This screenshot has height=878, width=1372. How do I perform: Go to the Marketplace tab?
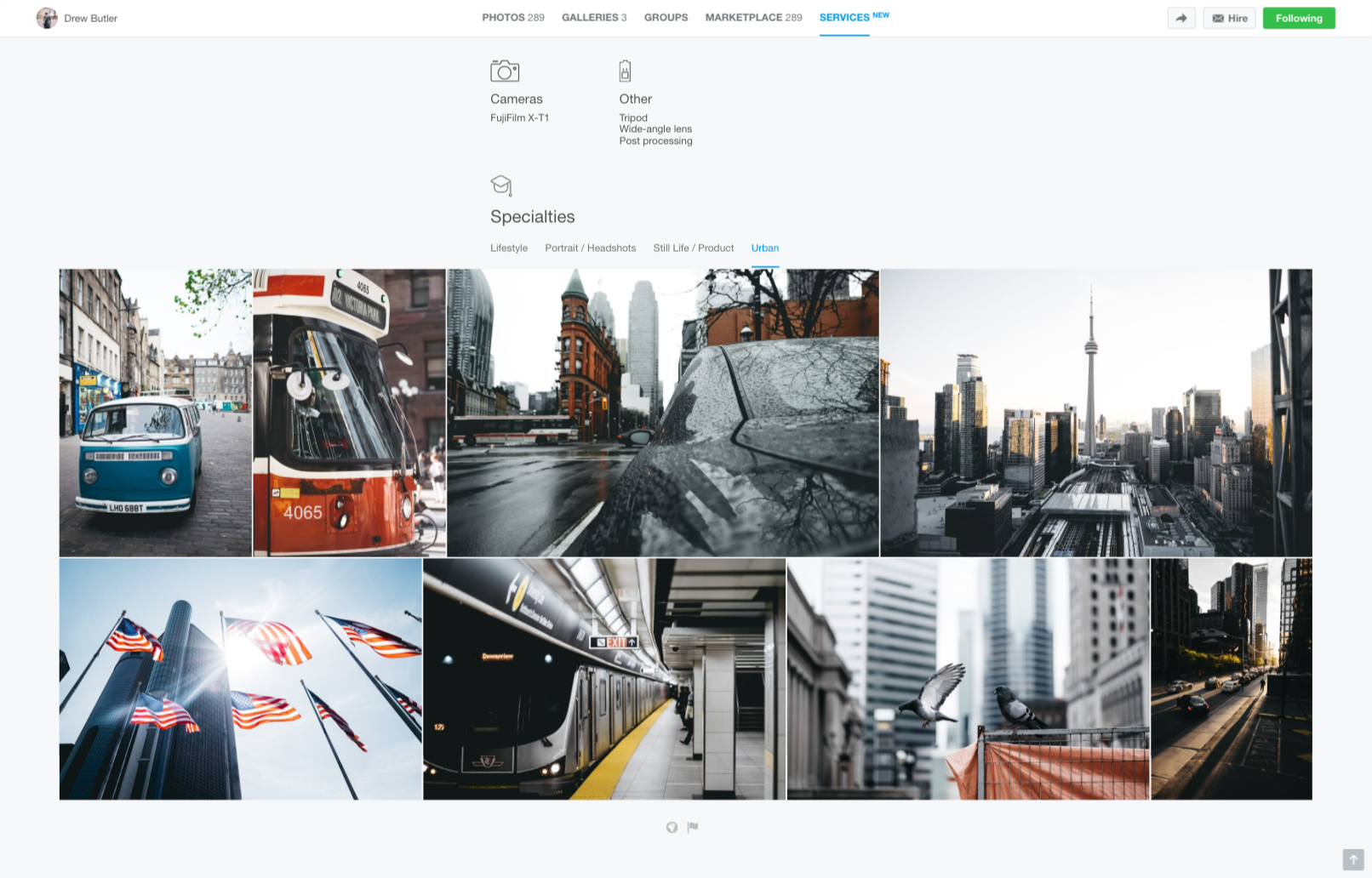(x=753, y=17)
